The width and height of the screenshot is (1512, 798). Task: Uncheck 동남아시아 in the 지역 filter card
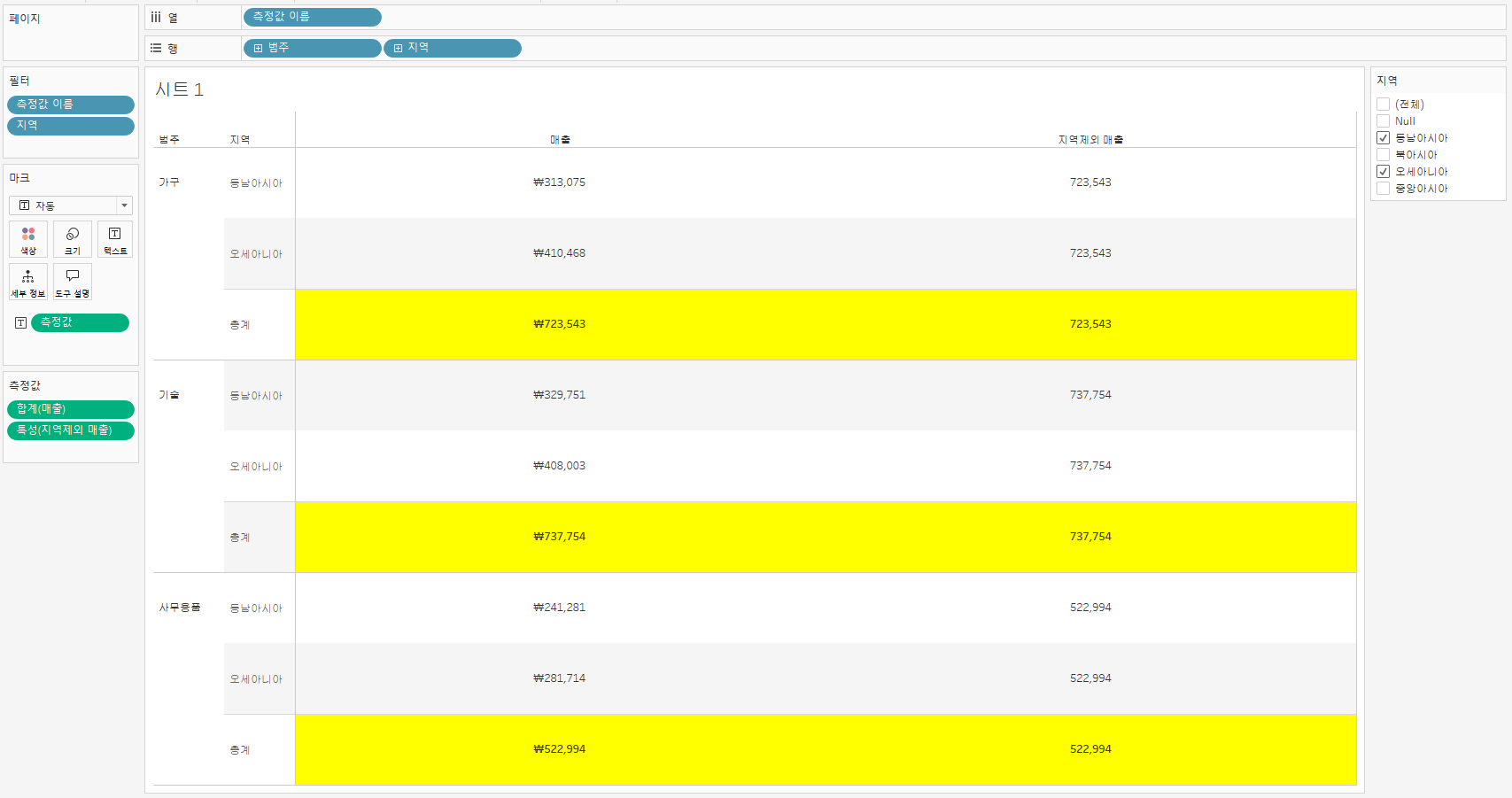[1383, 138]
